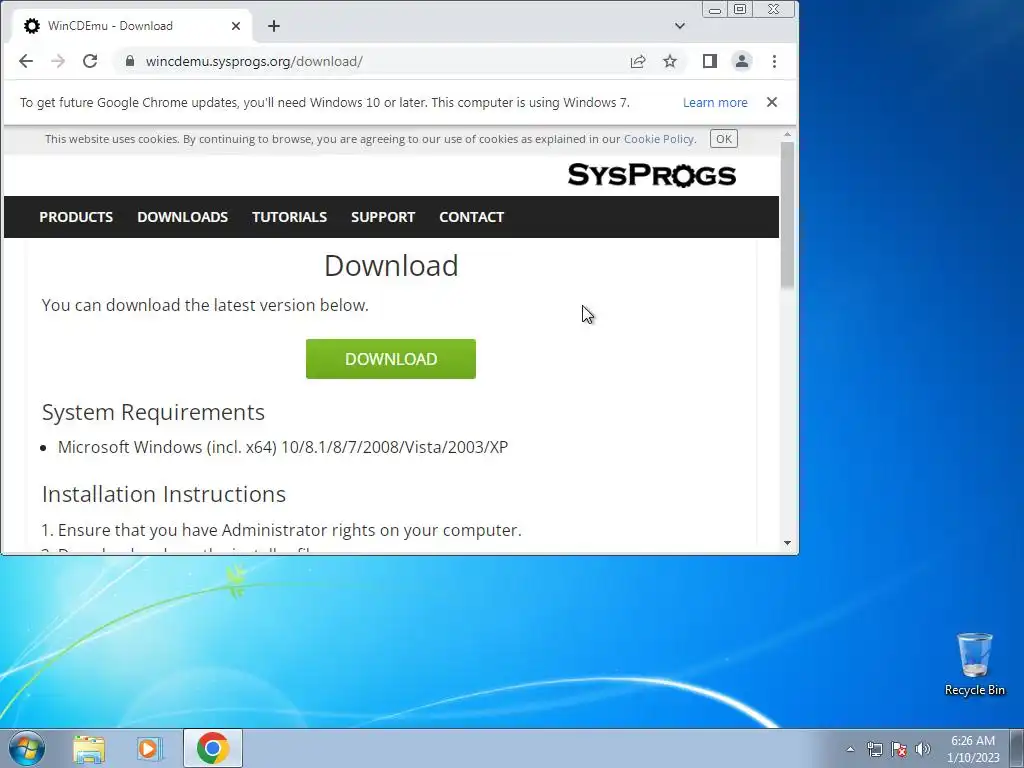Viewport: 1024px width, 768px height.
Task: Open the Recycle Bin on desktop
Action: coord(974,664)
